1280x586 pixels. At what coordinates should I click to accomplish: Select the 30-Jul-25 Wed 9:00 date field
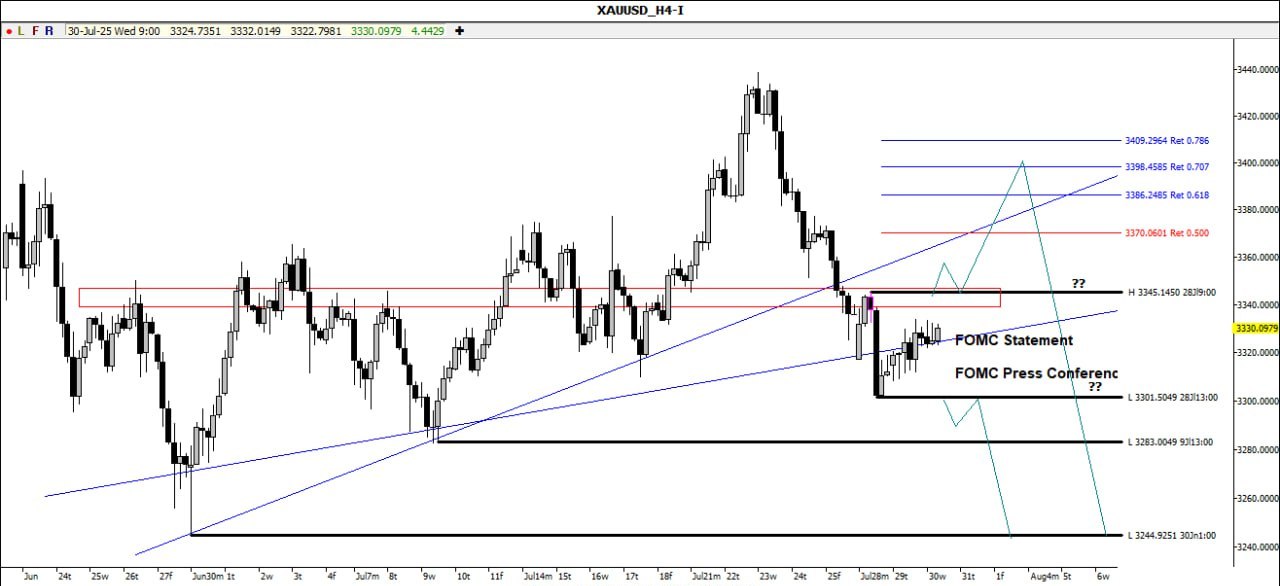pos(114,31)
